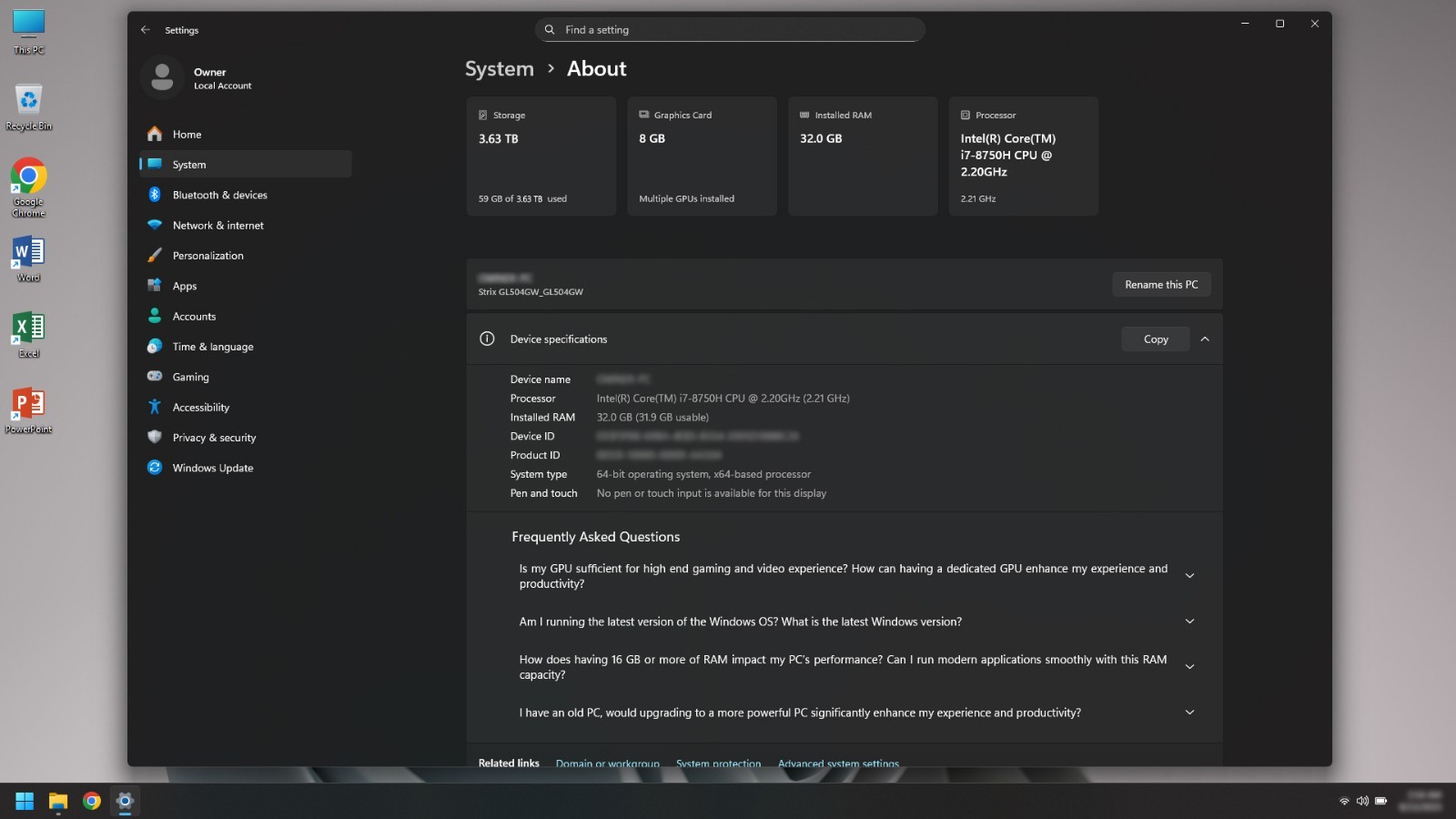
Task: Click the Home house icon in the sidebar
Action: [x=155, y=134]
